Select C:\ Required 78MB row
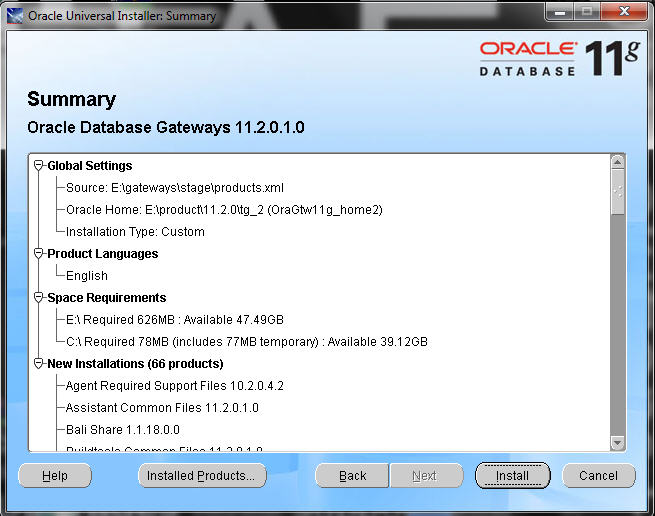 (247, 342)
